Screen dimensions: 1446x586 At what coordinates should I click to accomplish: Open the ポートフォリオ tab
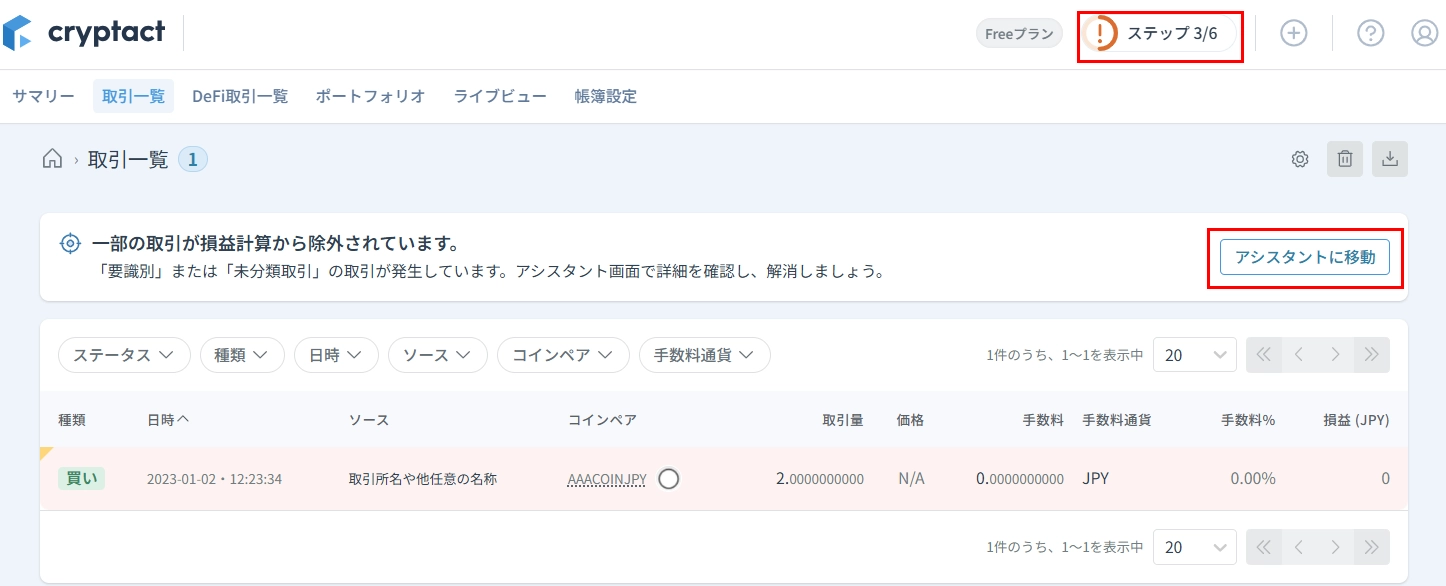click(x=371, y=96)
